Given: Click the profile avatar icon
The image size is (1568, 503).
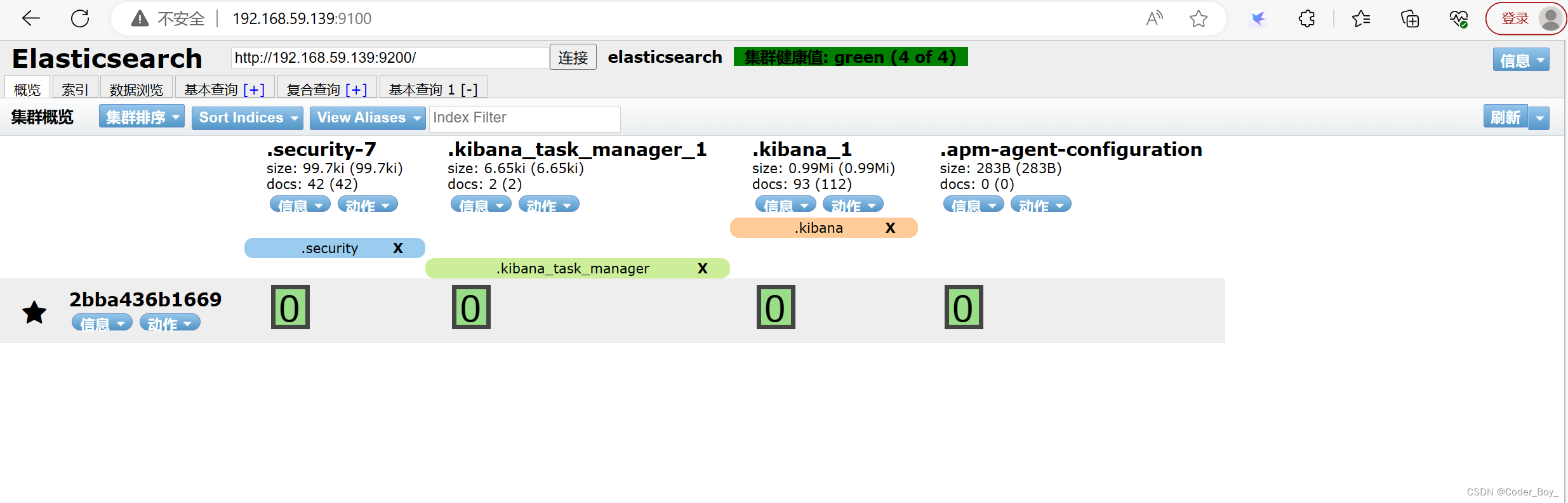Looking at the screenshot, I should pos(1550,18).
